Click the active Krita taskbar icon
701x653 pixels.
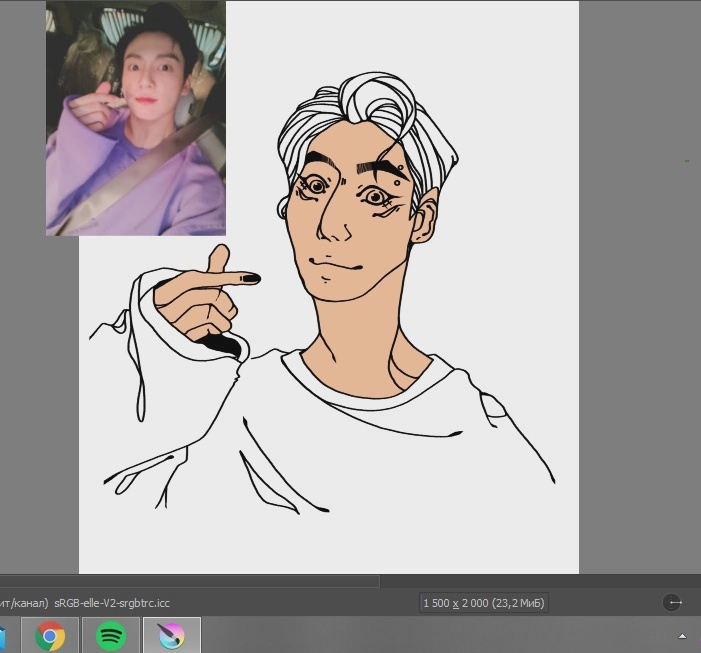(x=171, y=635)
